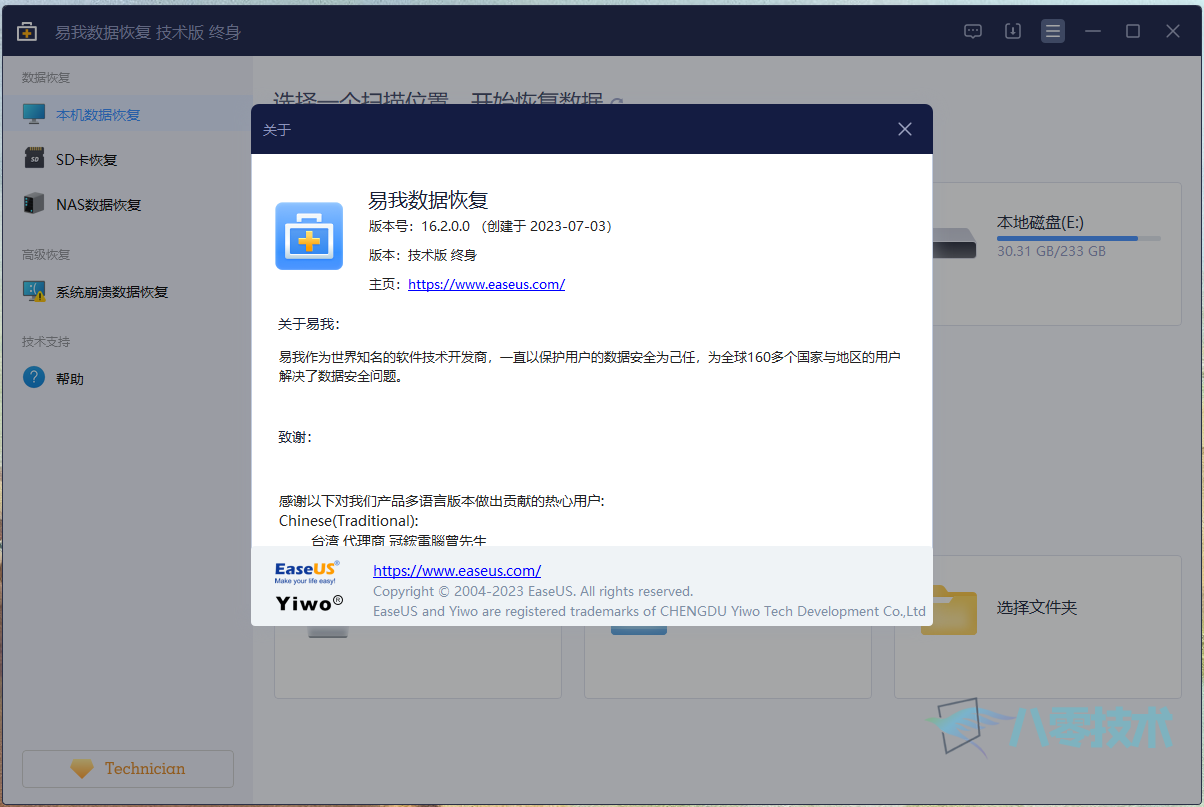The width and height of the screenshot is (1204, 807).
Task: Click the 感谢以下 contributors thank-you line
Action: pyautogui.click(x=442, y=501)
